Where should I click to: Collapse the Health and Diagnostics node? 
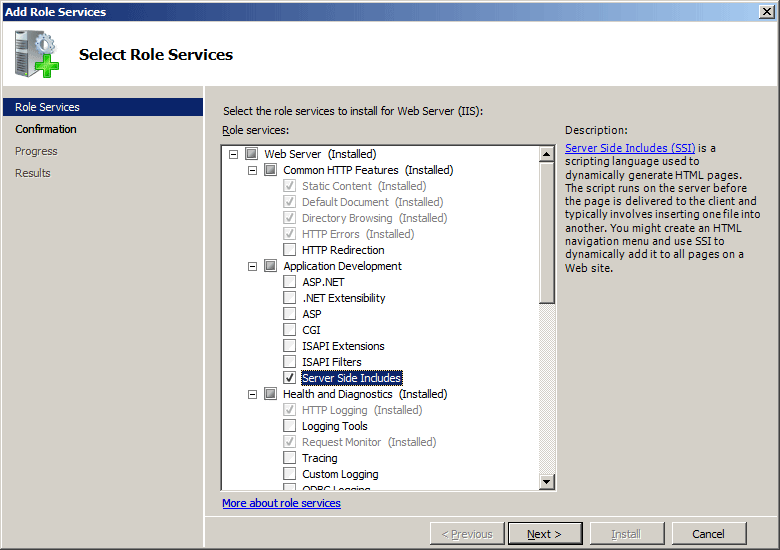tap(253, 394)
